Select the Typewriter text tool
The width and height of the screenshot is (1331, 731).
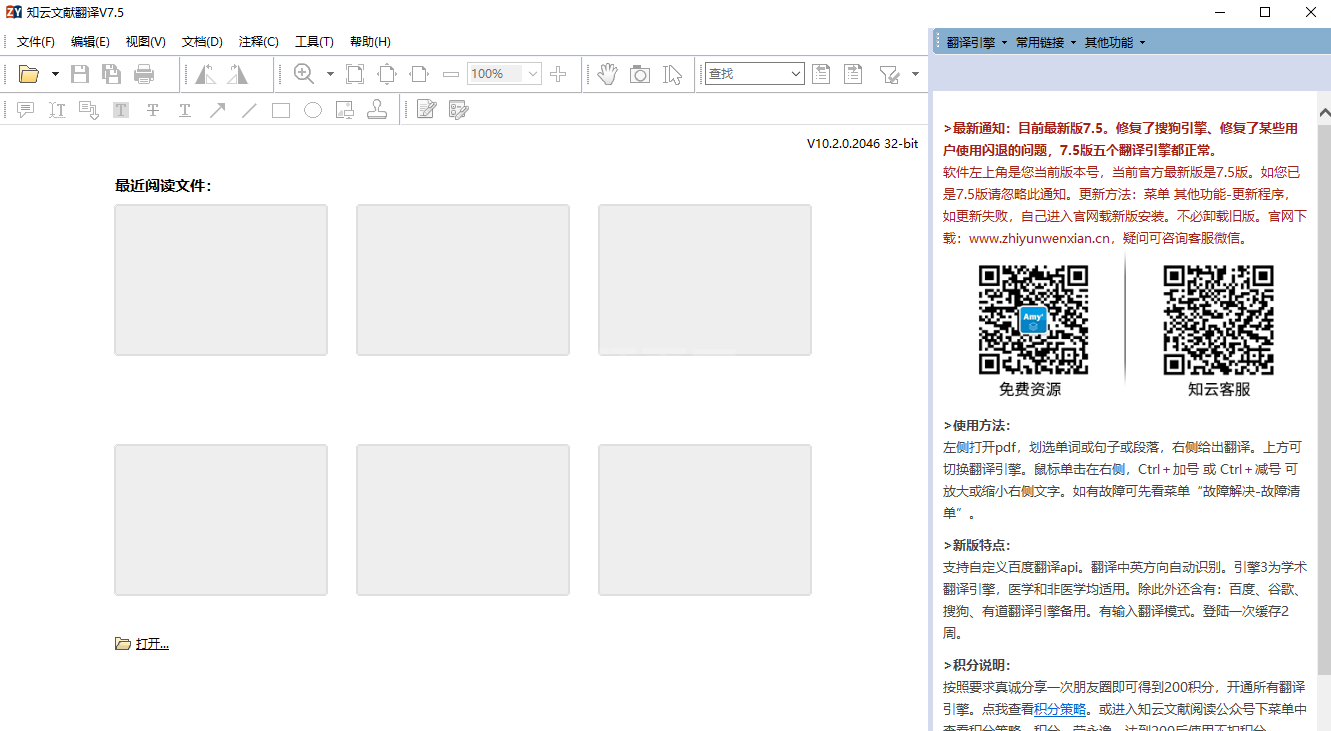[57, 110]
